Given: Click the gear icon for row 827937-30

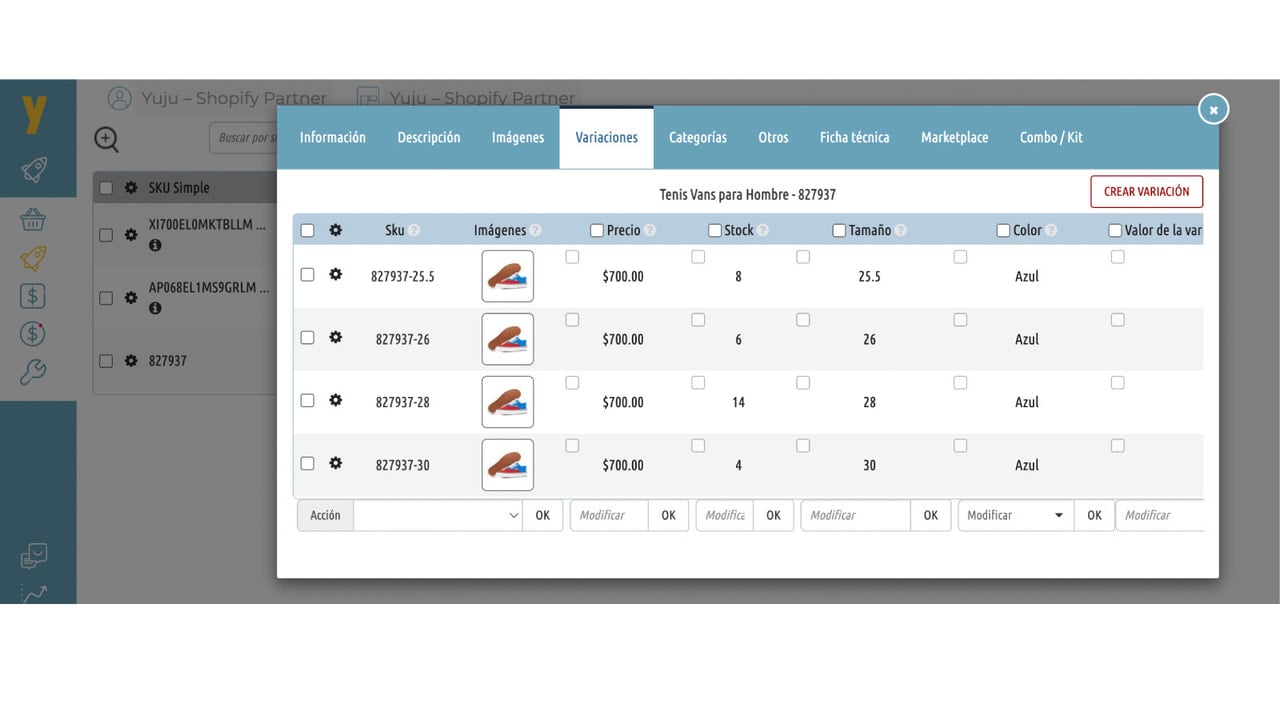Looking at the screenshot, I should pyautogui.click(x=336, y=463).
